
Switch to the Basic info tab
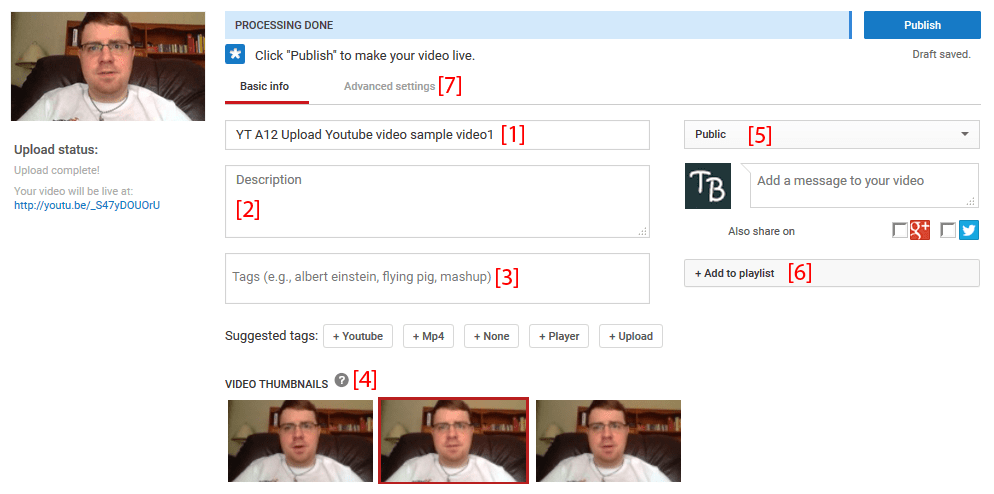point(264,86)
